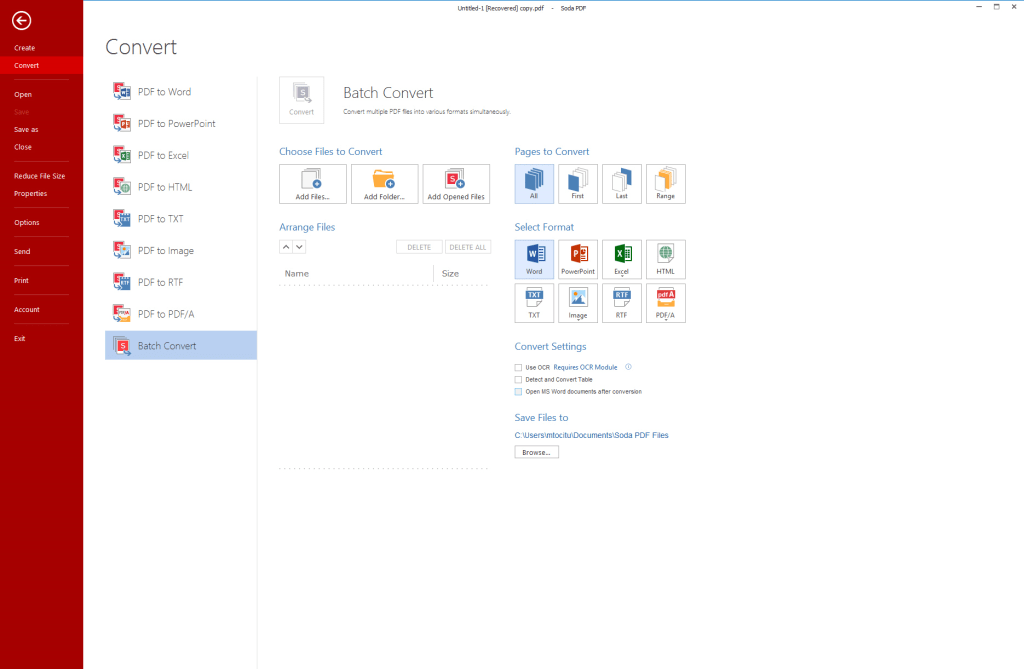Choose Last page to convert
Viewport: 1024px width, 669px height.
point(622,184)
